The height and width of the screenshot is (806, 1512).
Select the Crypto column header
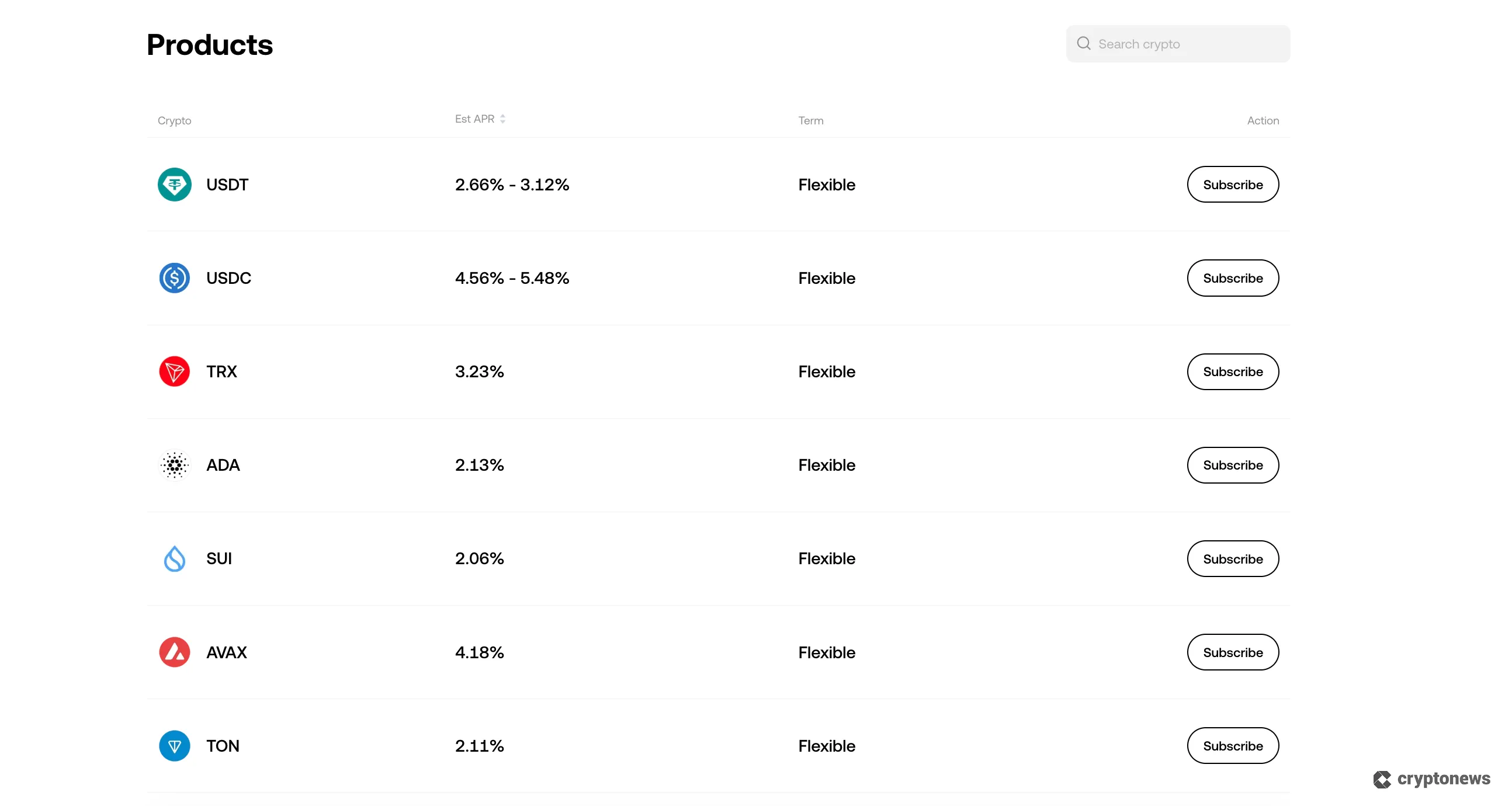tap(174, 121)
